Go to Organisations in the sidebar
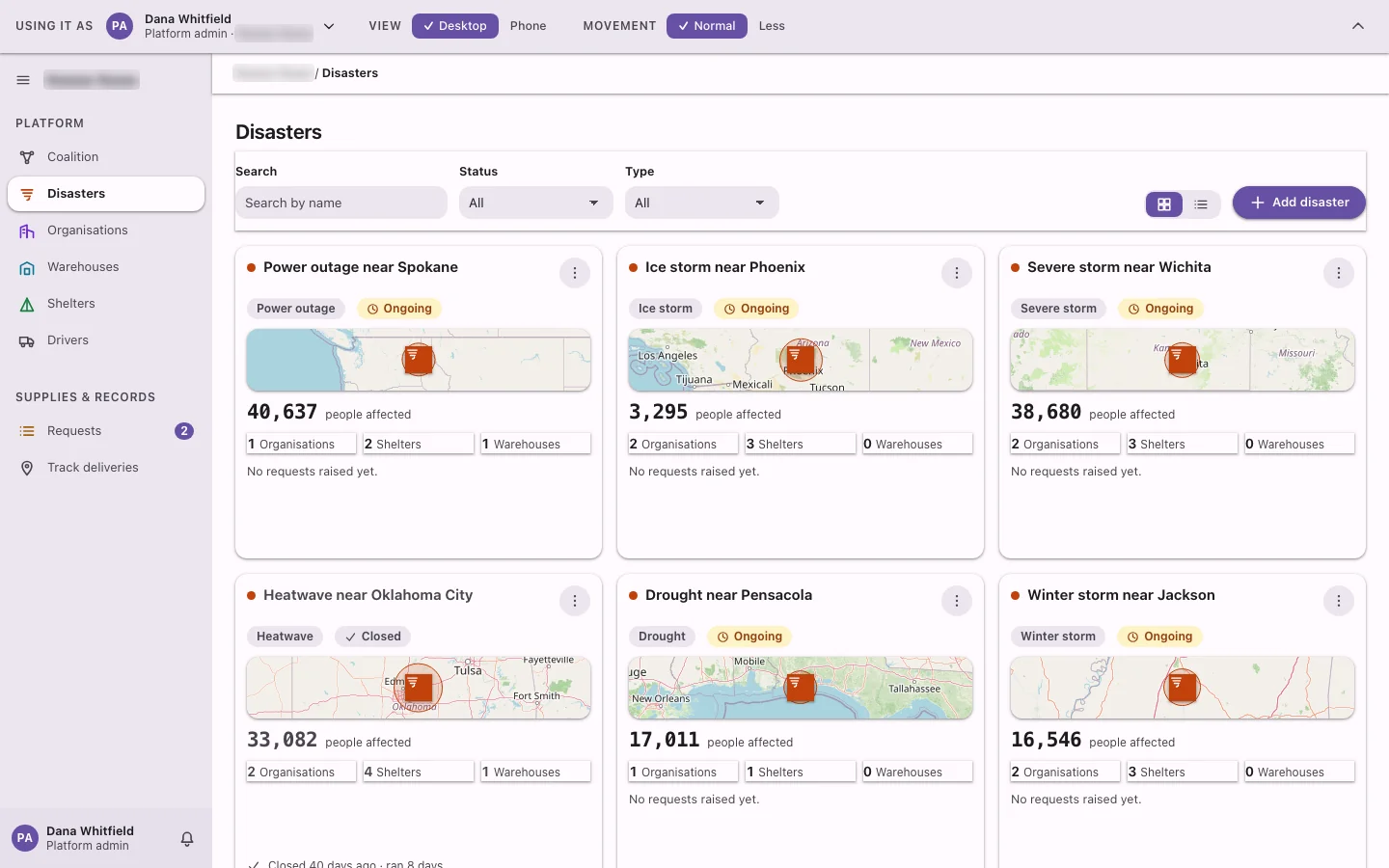 106,231
